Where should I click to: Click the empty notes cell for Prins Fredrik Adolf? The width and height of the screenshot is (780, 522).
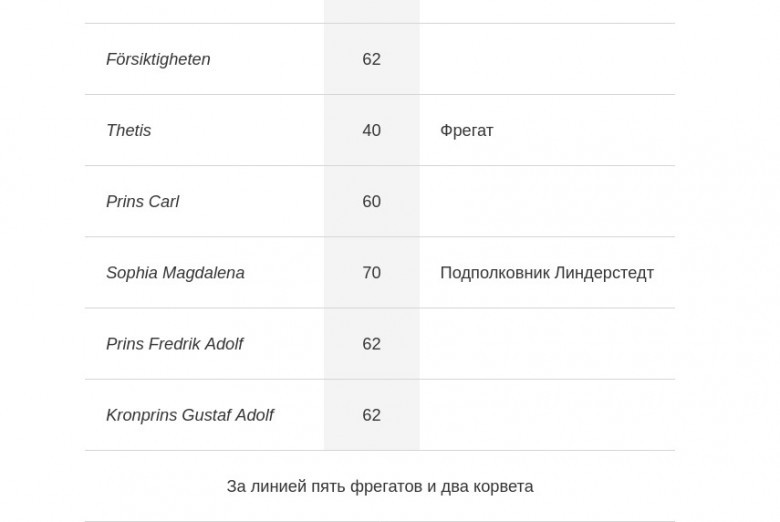point(547,344)
